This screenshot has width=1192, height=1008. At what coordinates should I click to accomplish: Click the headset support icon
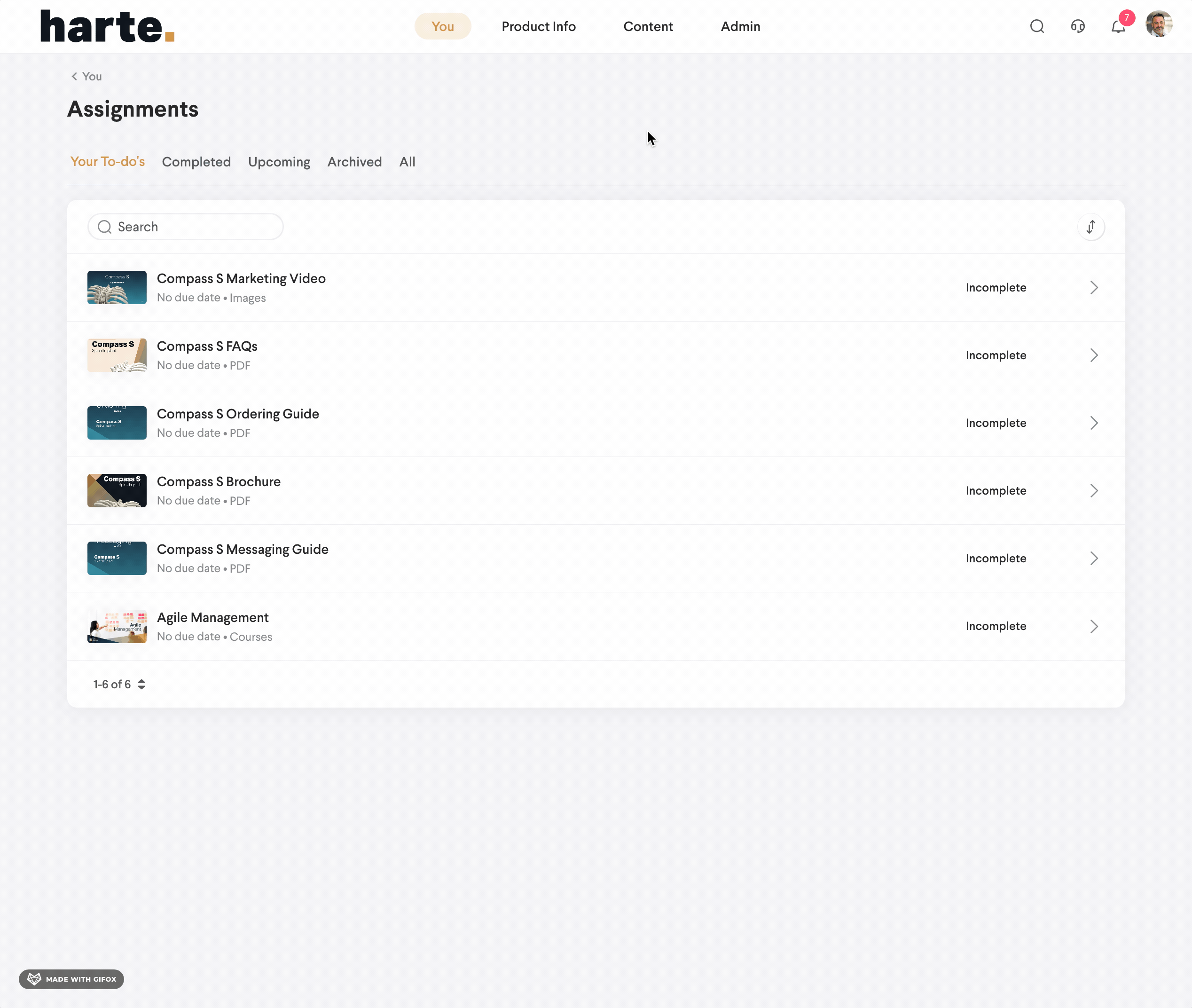(x=1078, y=26)
